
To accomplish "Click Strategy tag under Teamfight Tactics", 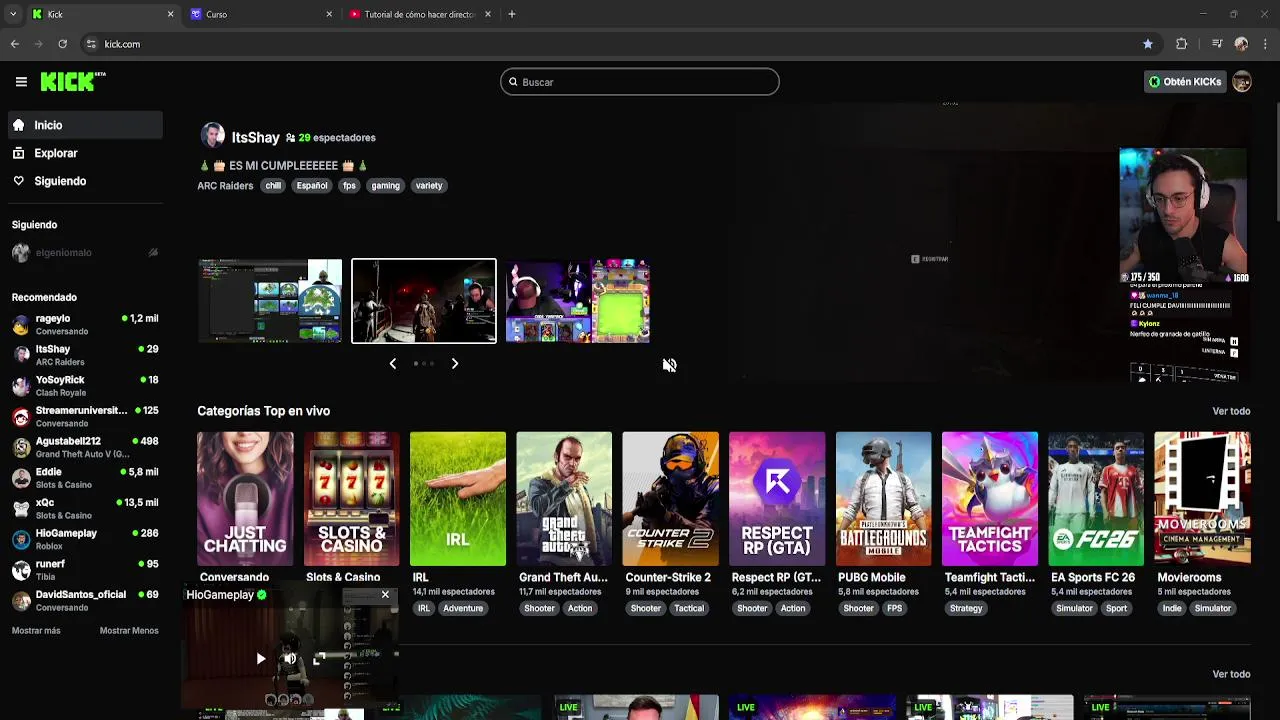I will [966, 608].
